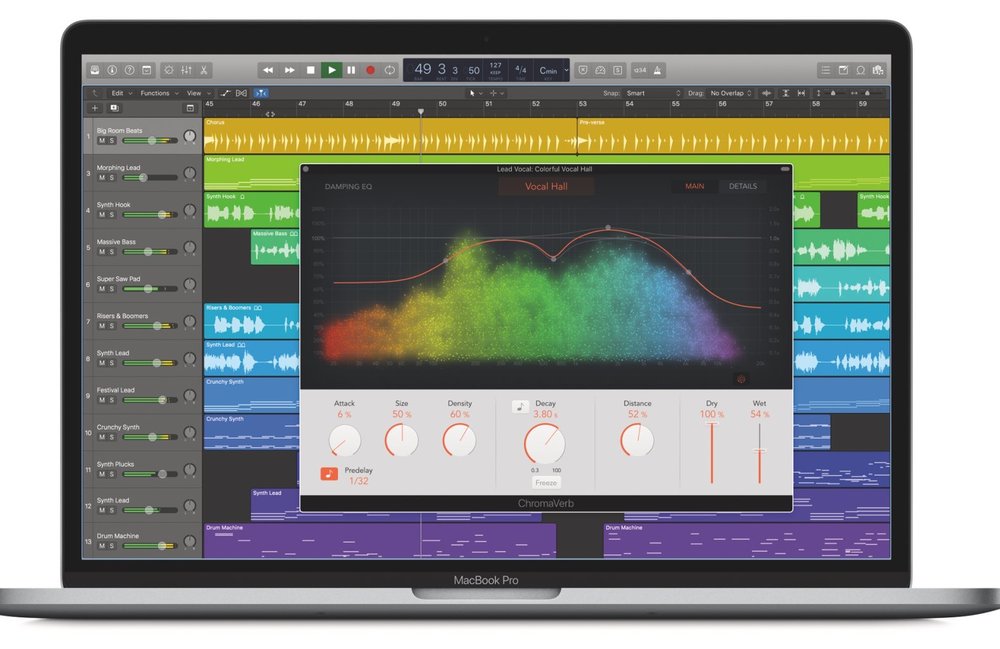Click the Wet level slider in ChromaVerb
Screen dimensions: 1000x649
760,453
